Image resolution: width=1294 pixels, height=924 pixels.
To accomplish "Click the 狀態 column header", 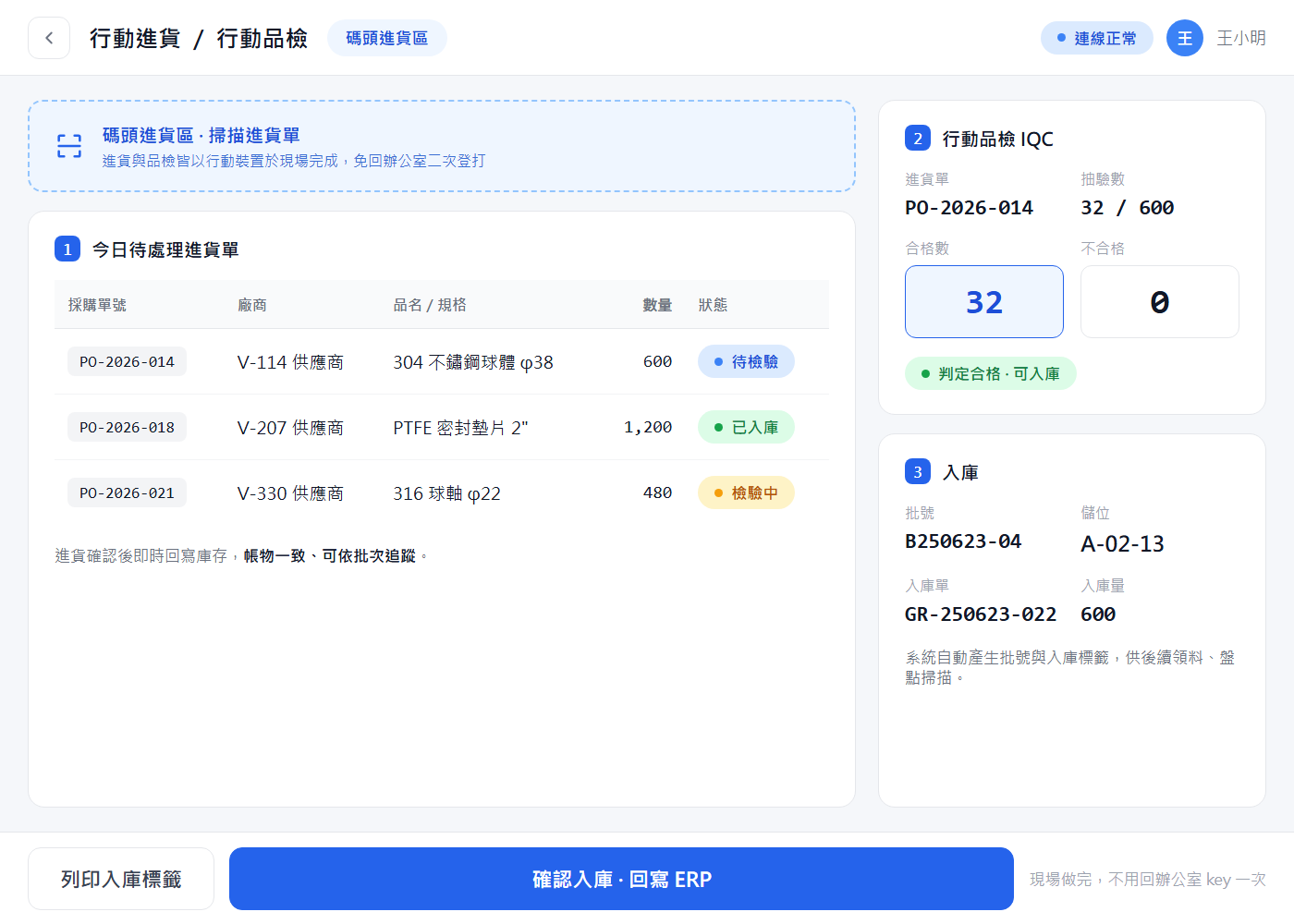I will click(713, 305).
